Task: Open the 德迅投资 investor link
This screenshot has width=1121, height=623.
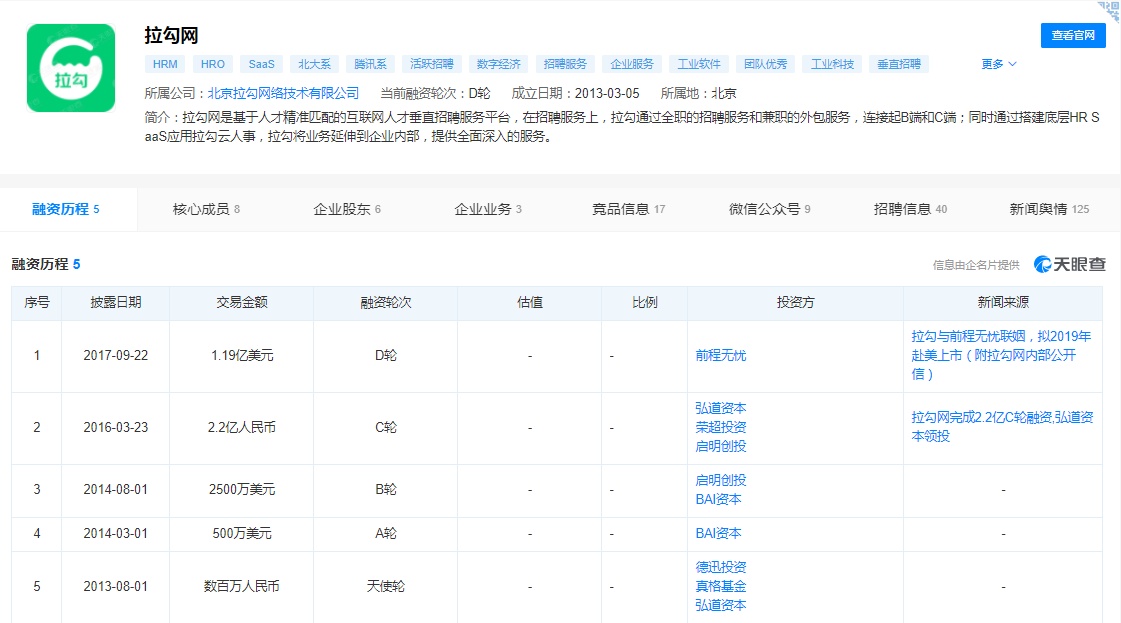Action: (720, 567)
